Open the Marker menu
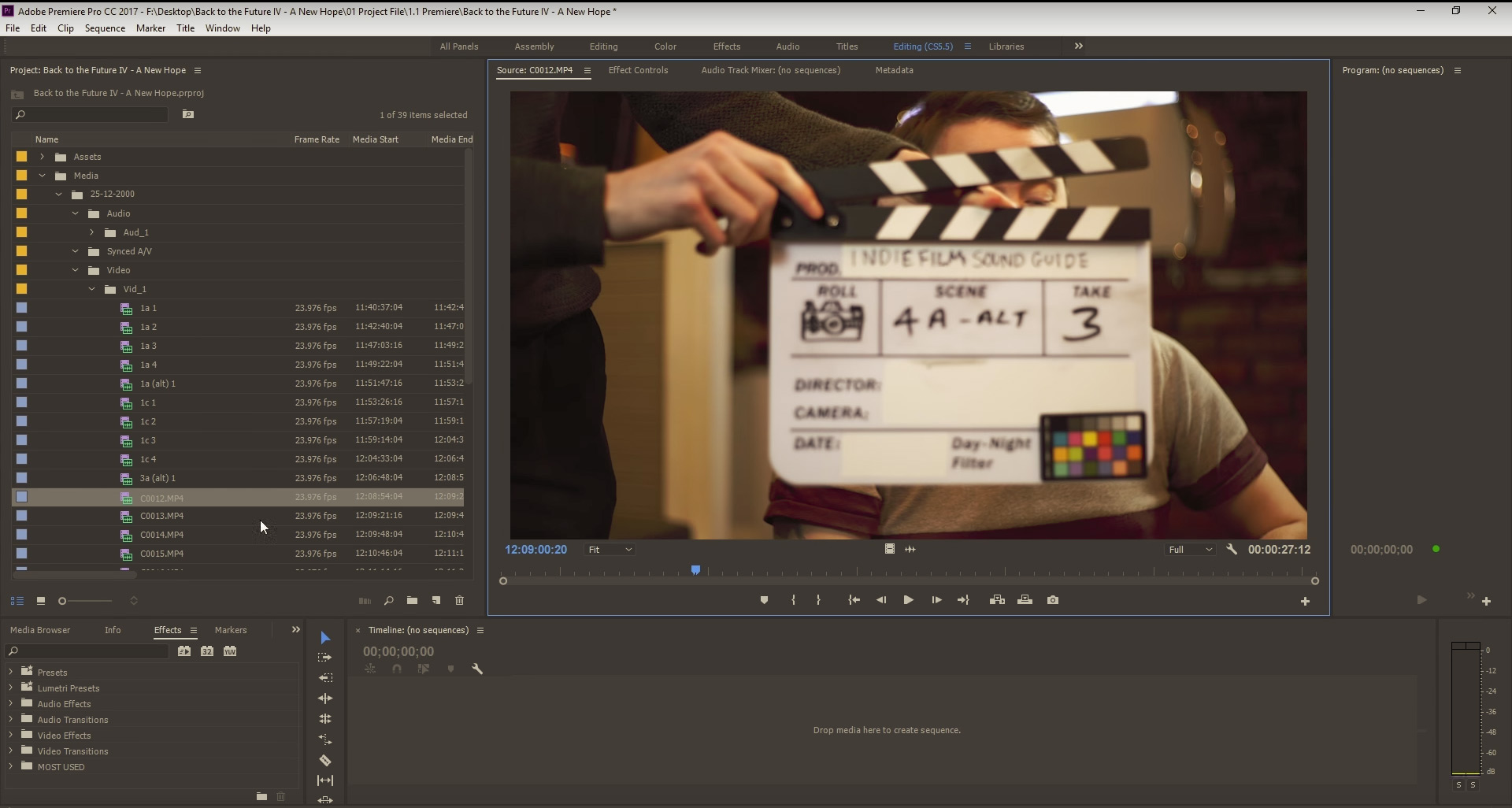1512x808 pixels. (150, 28)
